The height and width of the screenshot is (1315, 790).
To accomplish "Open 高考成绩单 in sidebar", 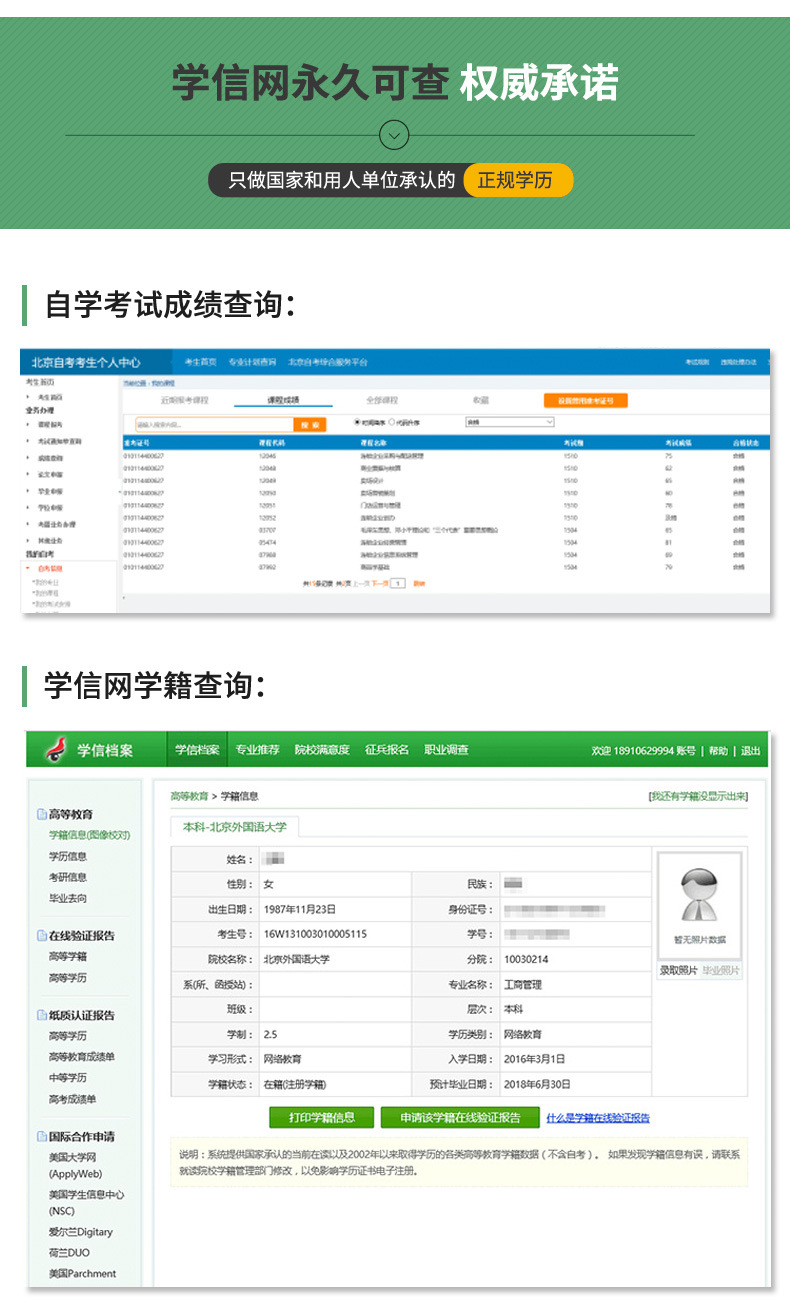I will pyautogui.click(x=73, y=1099).
